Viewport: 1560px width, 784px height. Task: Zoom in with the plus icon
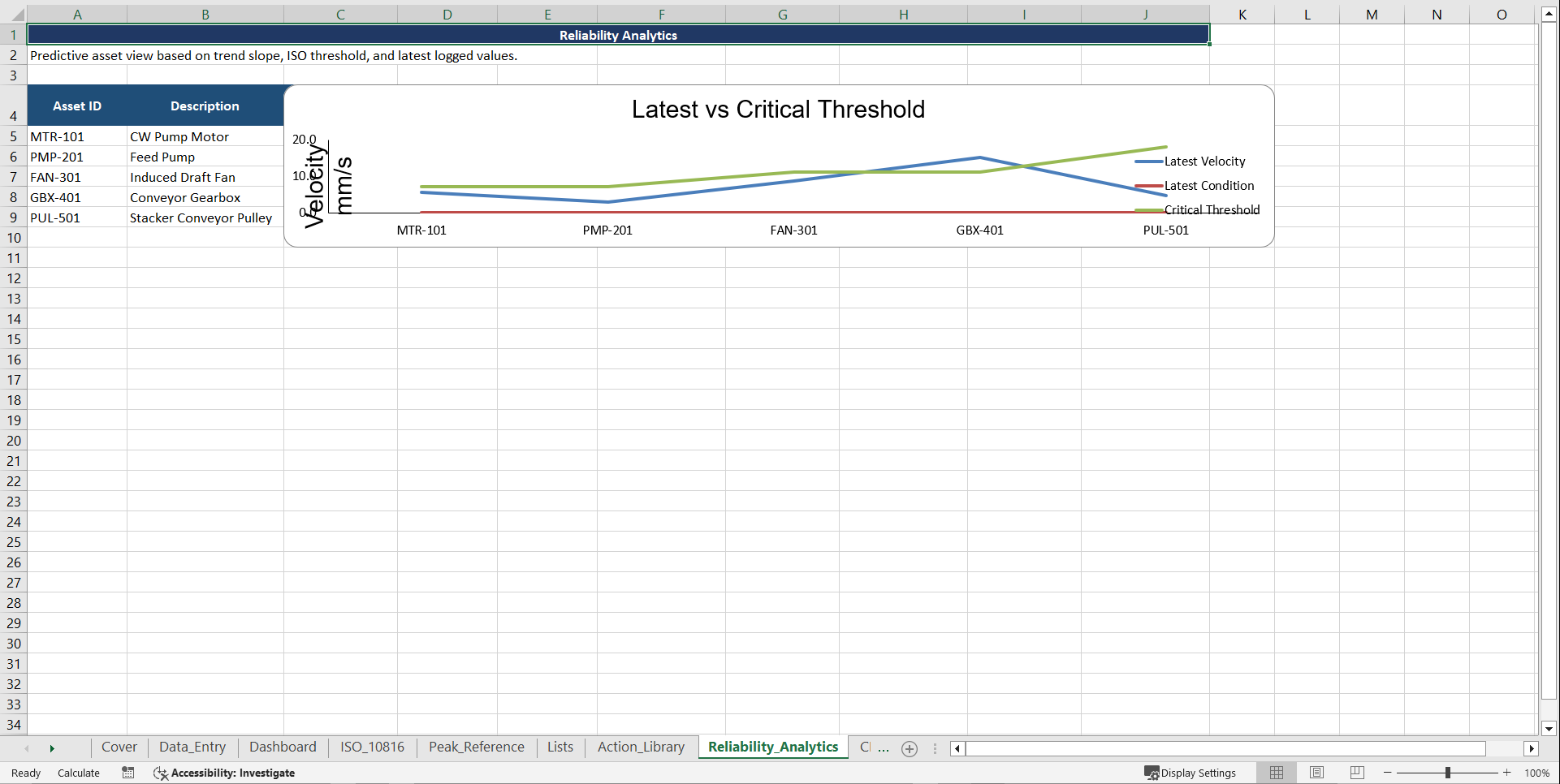[x=1506, y=773]
